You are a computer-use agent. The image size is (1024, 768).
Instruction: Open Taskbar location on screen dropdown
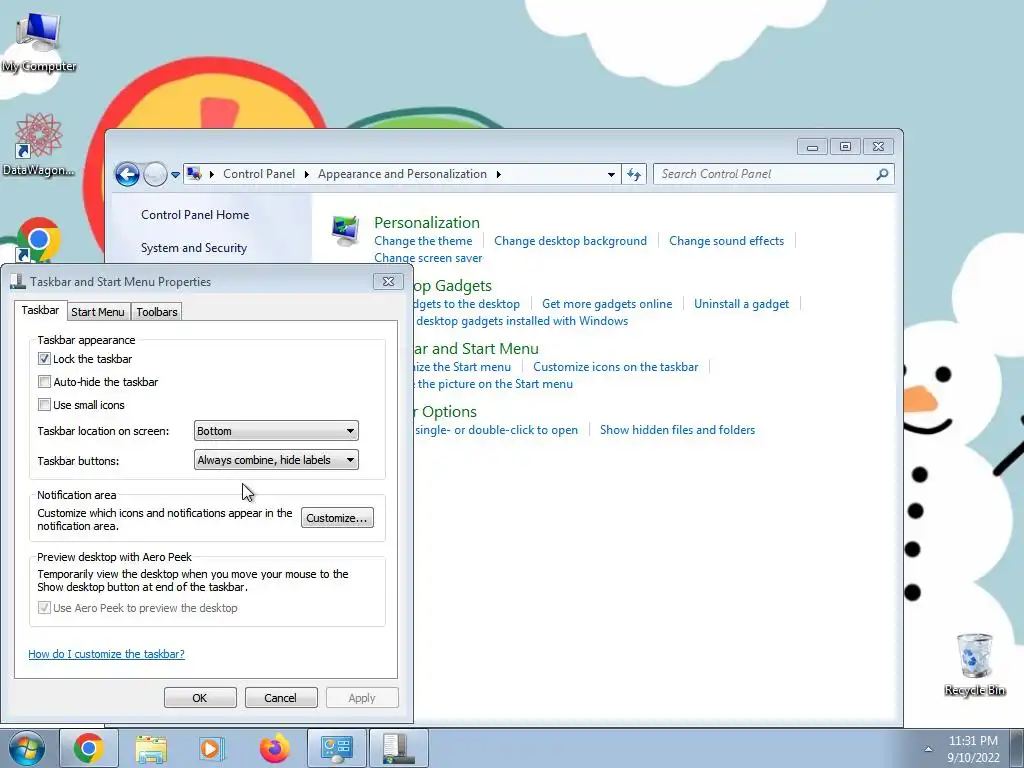(276, 431)
